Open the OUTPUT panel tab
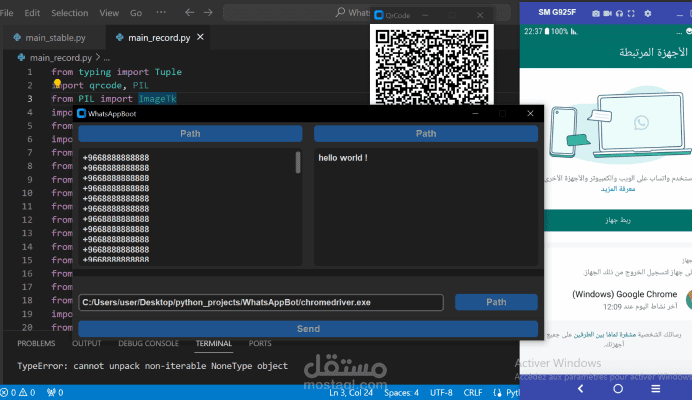 [x=86, y=343]
